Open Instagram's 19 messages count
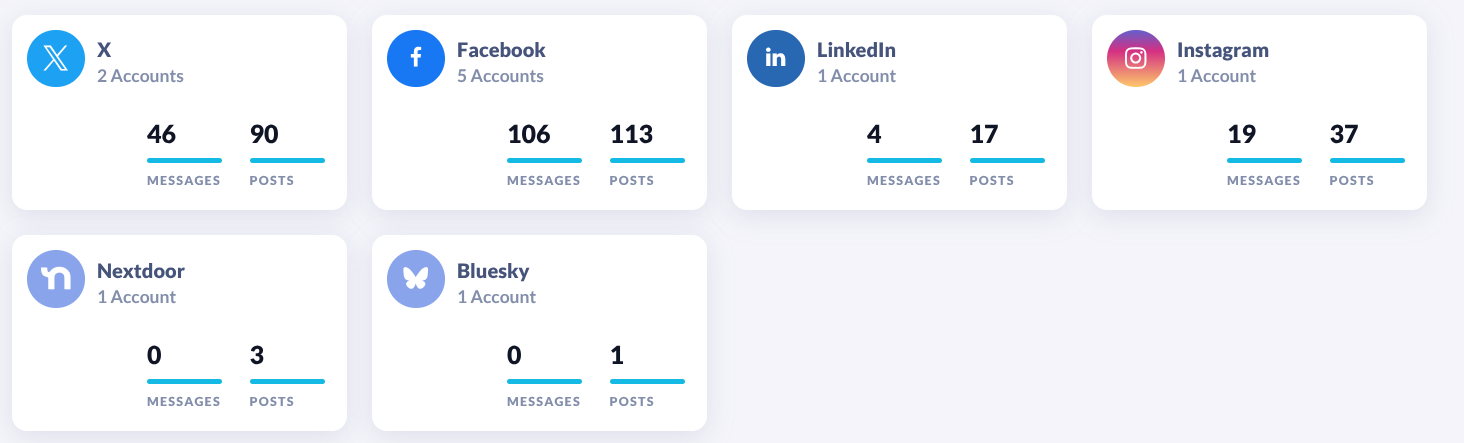The height and width of the screenshot is (443, 1464). pos(1241,135)
